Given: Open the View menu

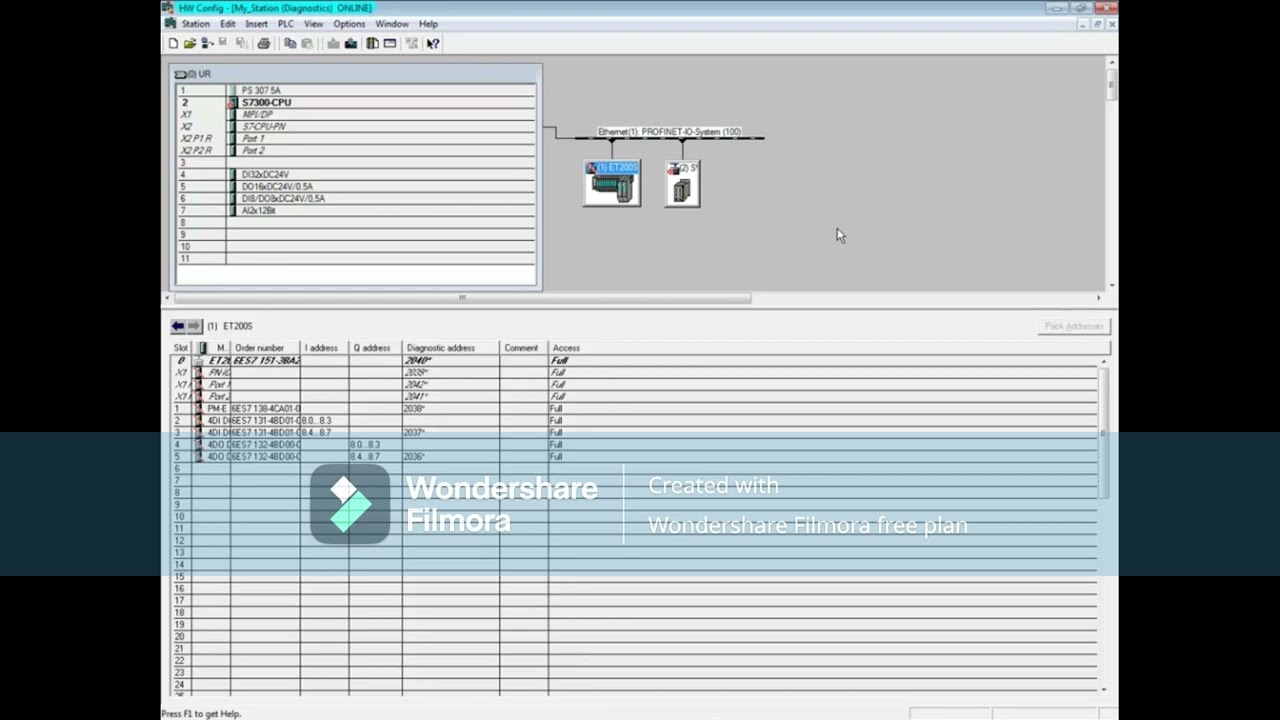Looking at the screenshot, I should tap(314, 24).
